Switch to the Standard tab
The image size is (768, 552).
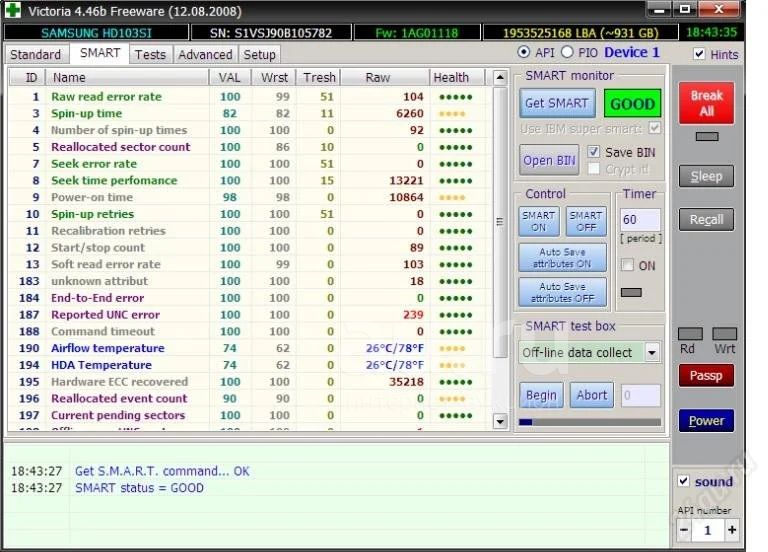[x=36, y=54]
